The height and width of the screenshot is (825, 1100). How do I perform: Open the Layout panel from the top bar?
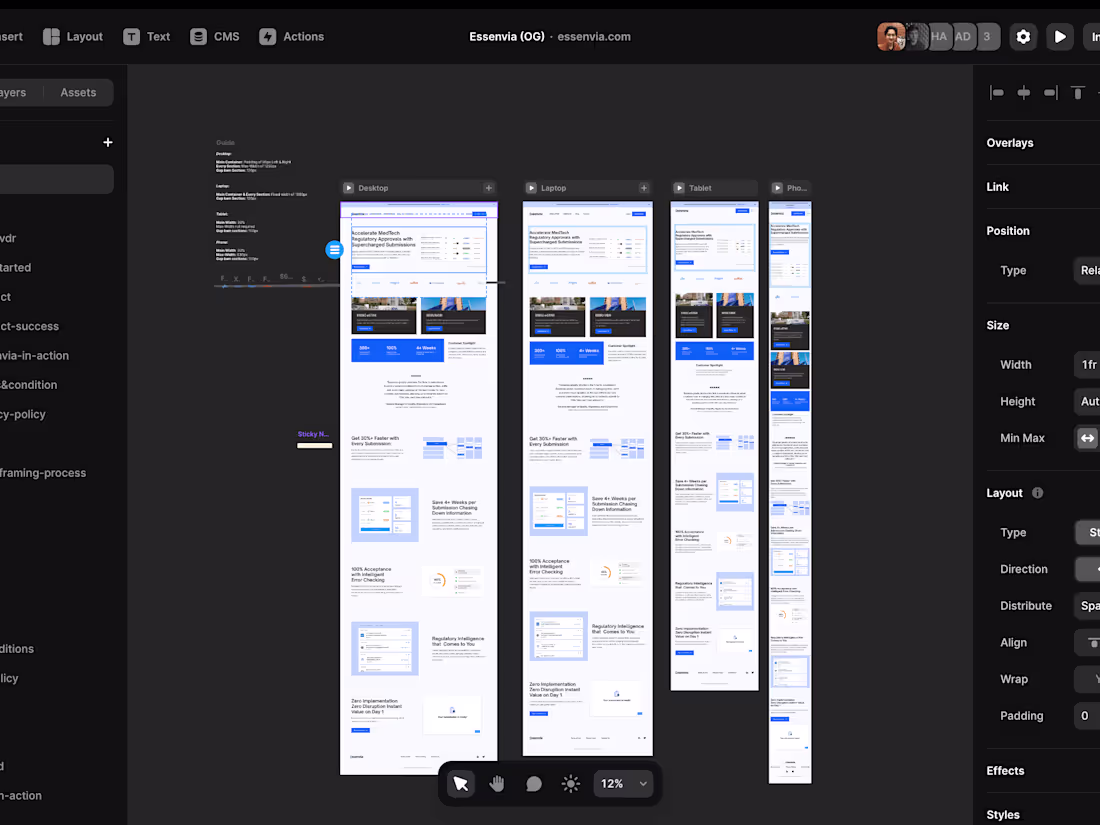point(72,36)
